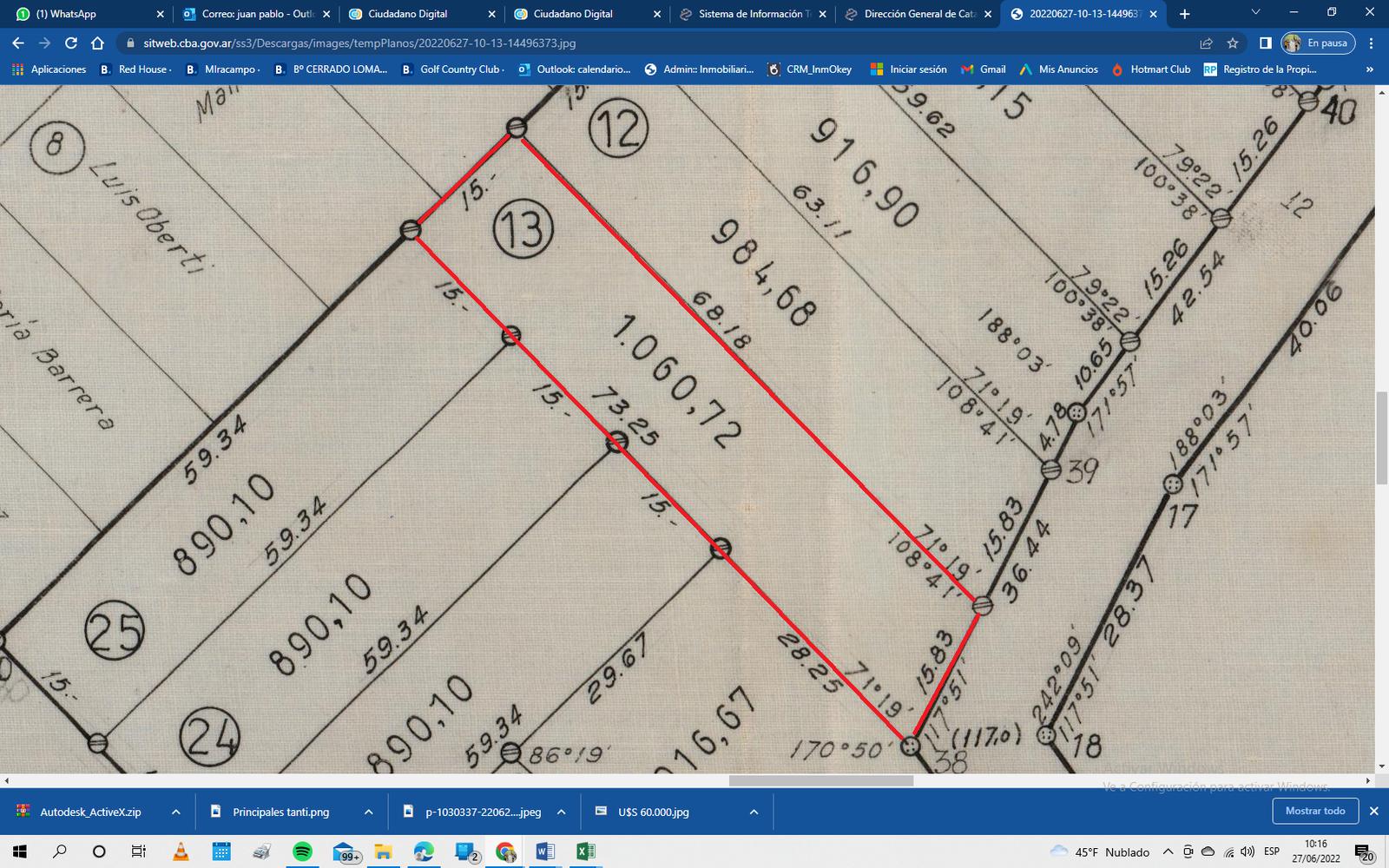Image resolution: width=1389 pixels, height=868 pixels.
Task: Click the Mostrar todo downloads button
Action: 1314,812
